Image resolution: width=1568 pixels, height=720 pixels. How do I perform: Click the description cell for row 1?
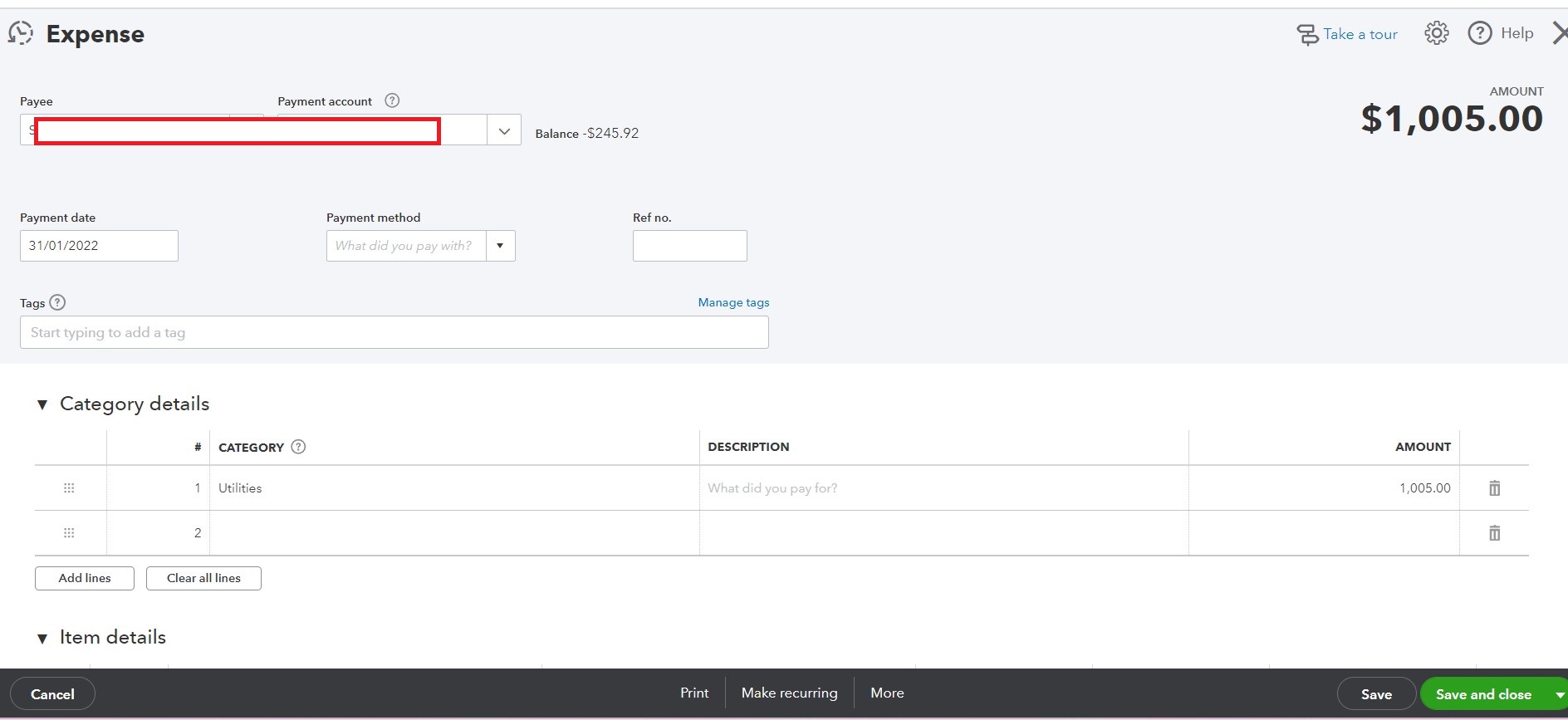pyautogui.click(x=943, y=488)
